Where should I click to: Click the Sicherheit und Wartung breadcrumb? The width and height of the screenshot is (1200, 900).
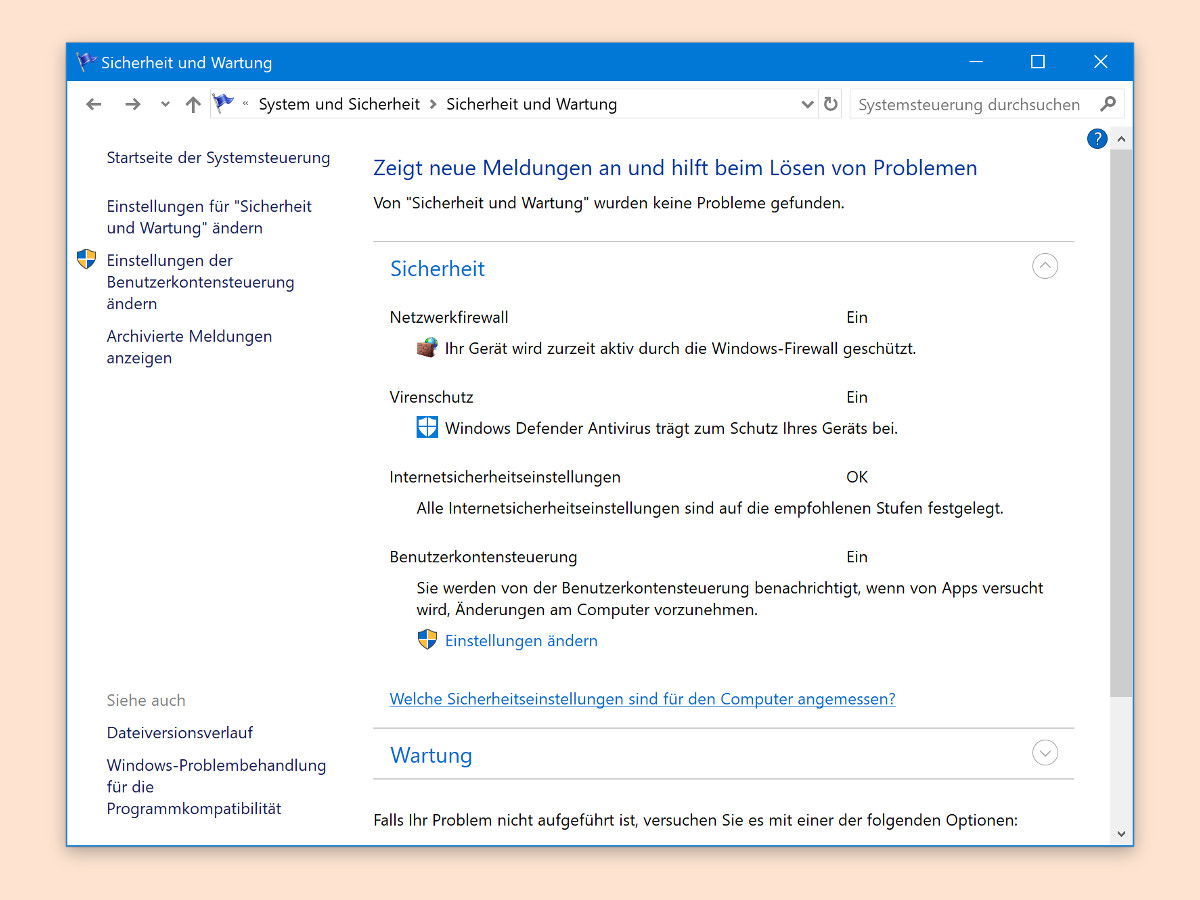(x=531, y=104)
